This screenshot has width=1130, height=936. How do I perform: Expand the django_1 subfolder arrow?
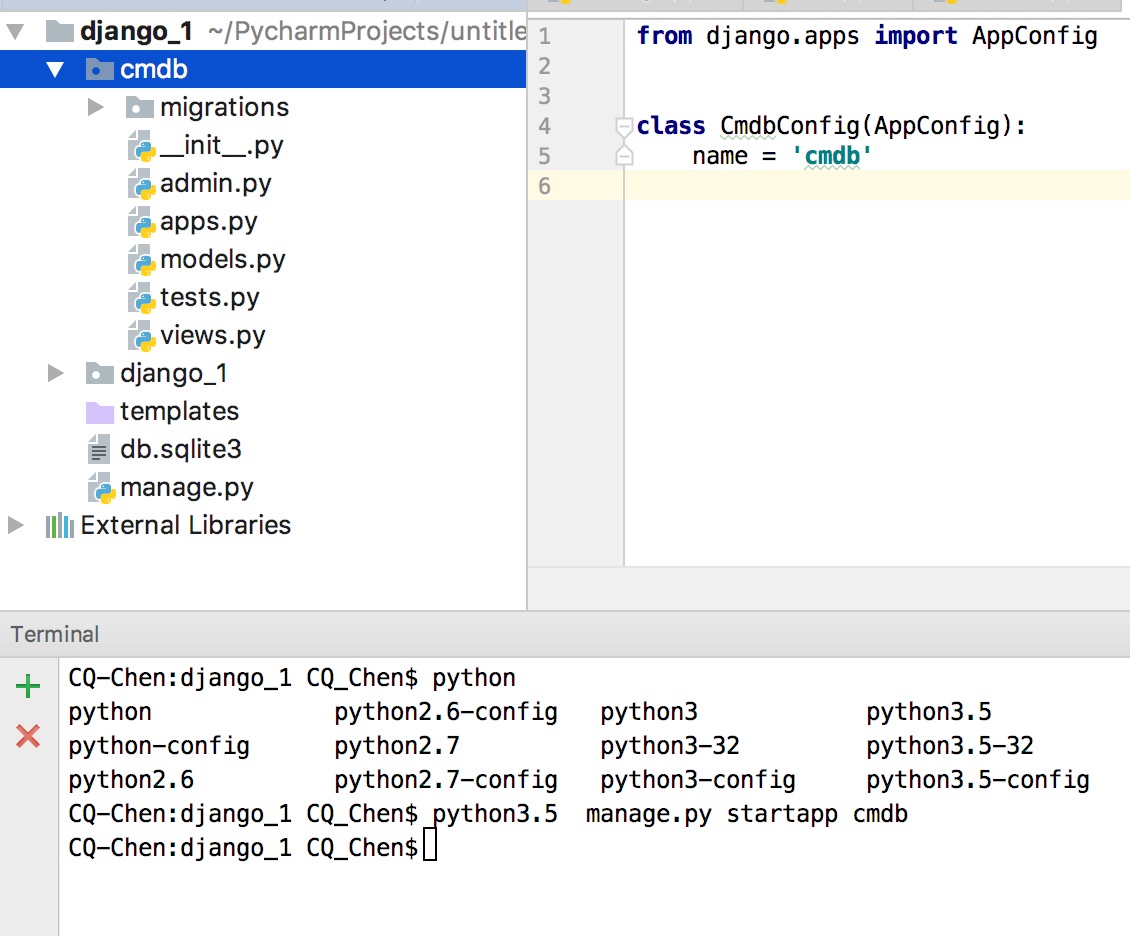[x=56, y=374]
